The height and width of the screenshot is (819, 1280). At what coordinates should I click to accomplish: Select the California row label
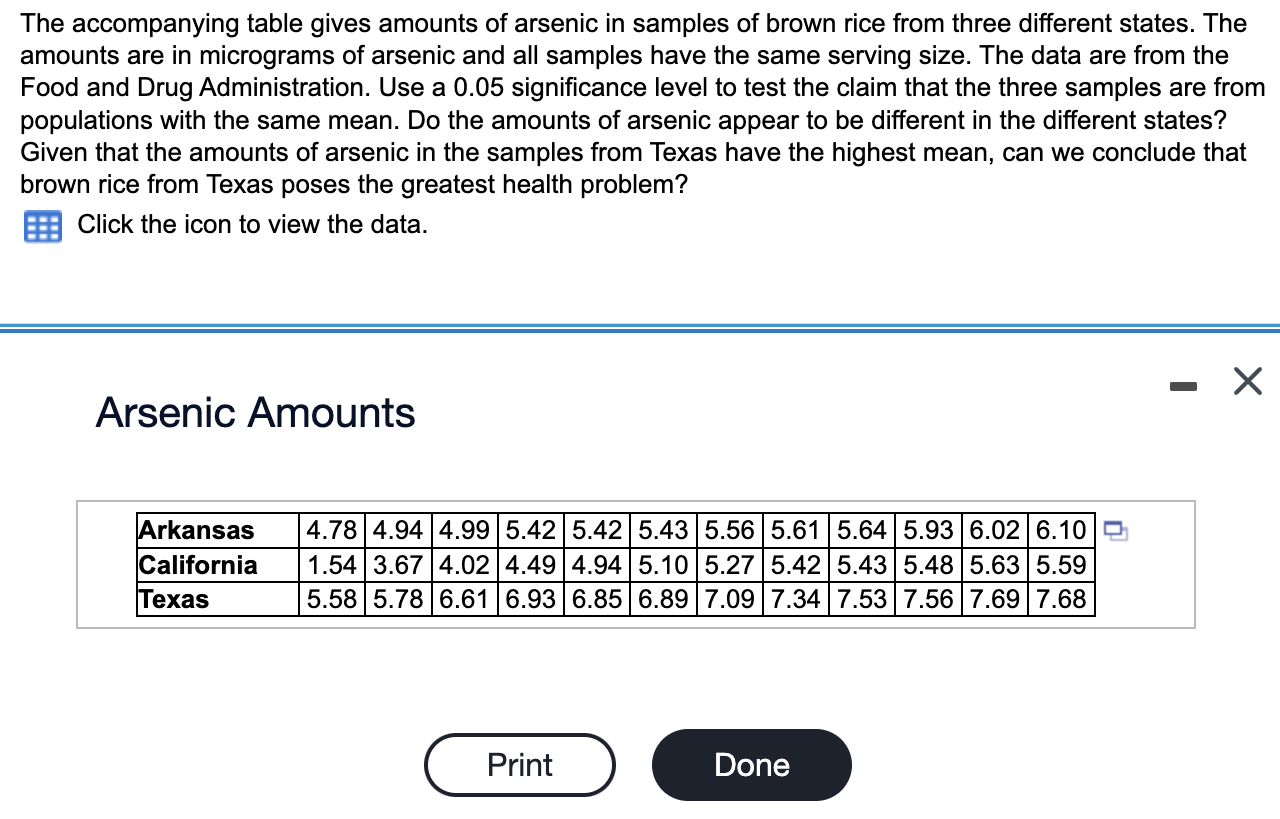[196, 565]
